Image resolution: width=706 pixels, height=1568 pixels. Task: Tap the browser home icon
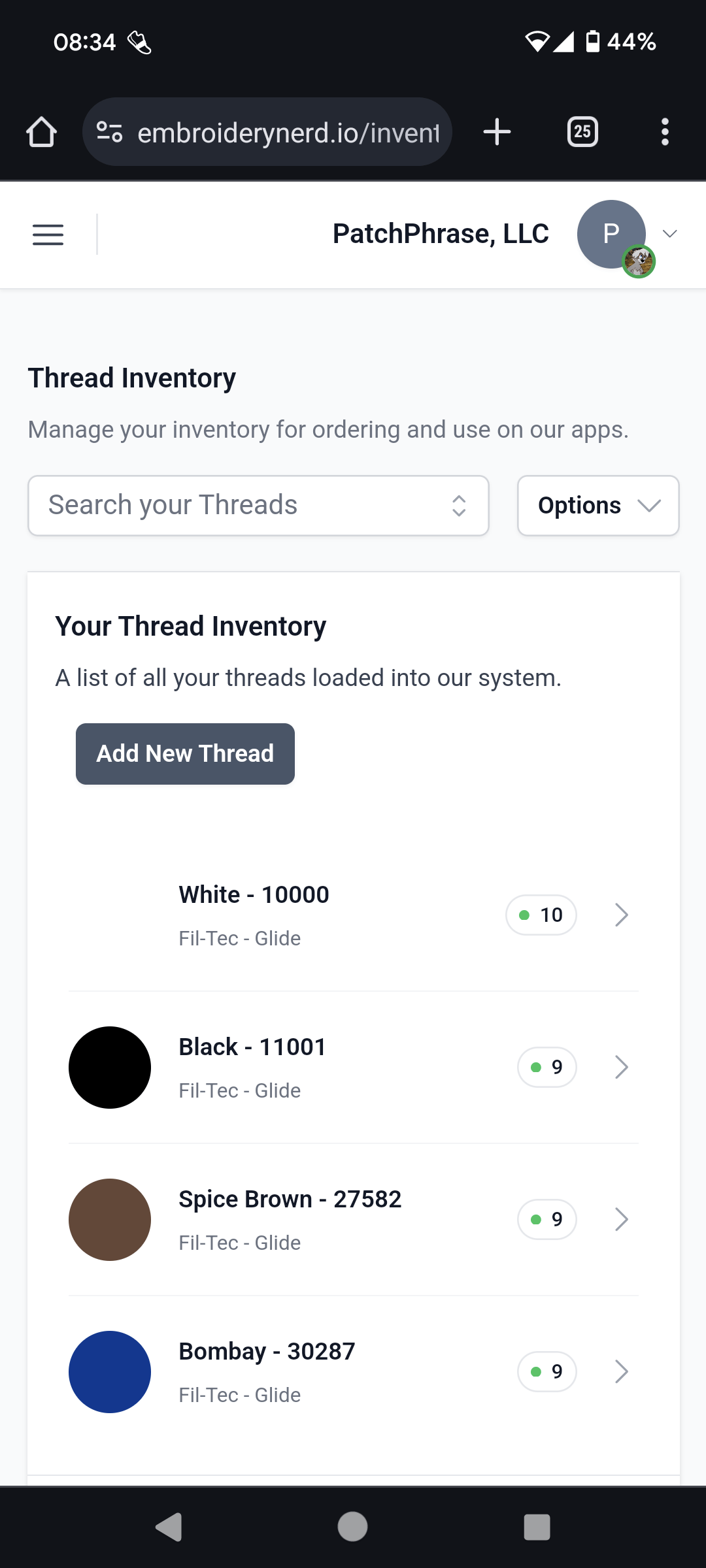[41, 131]
